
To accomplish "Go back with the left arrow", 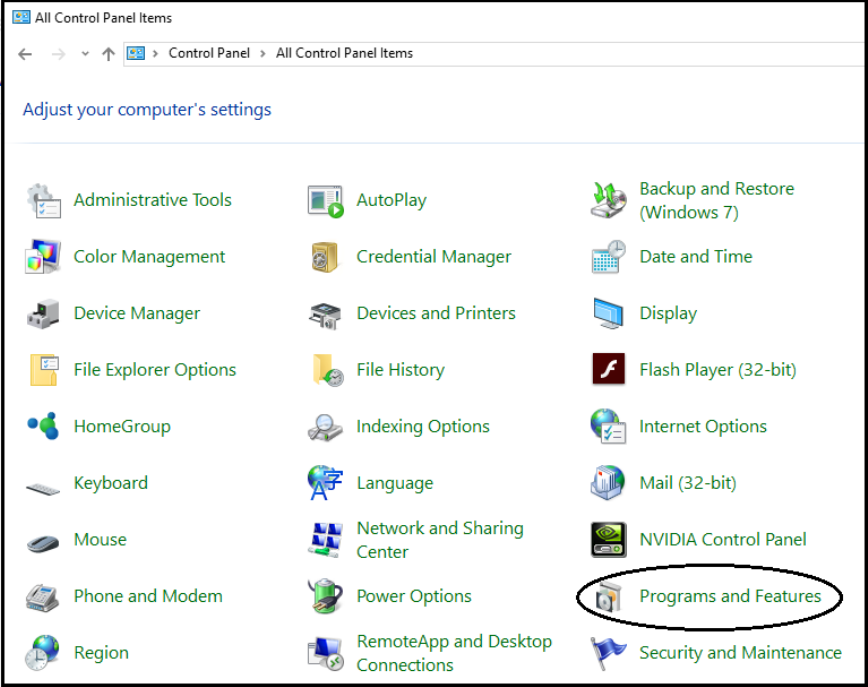I will pyautogui.click(x=25, y=54).
